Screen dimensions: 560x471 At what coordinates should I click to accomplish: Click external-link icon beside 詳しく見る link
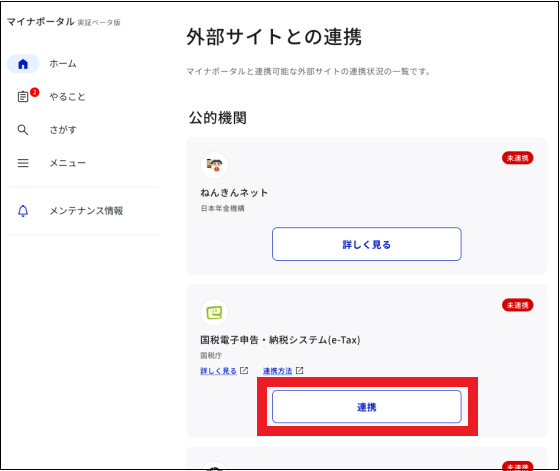[x=244, y=371]
